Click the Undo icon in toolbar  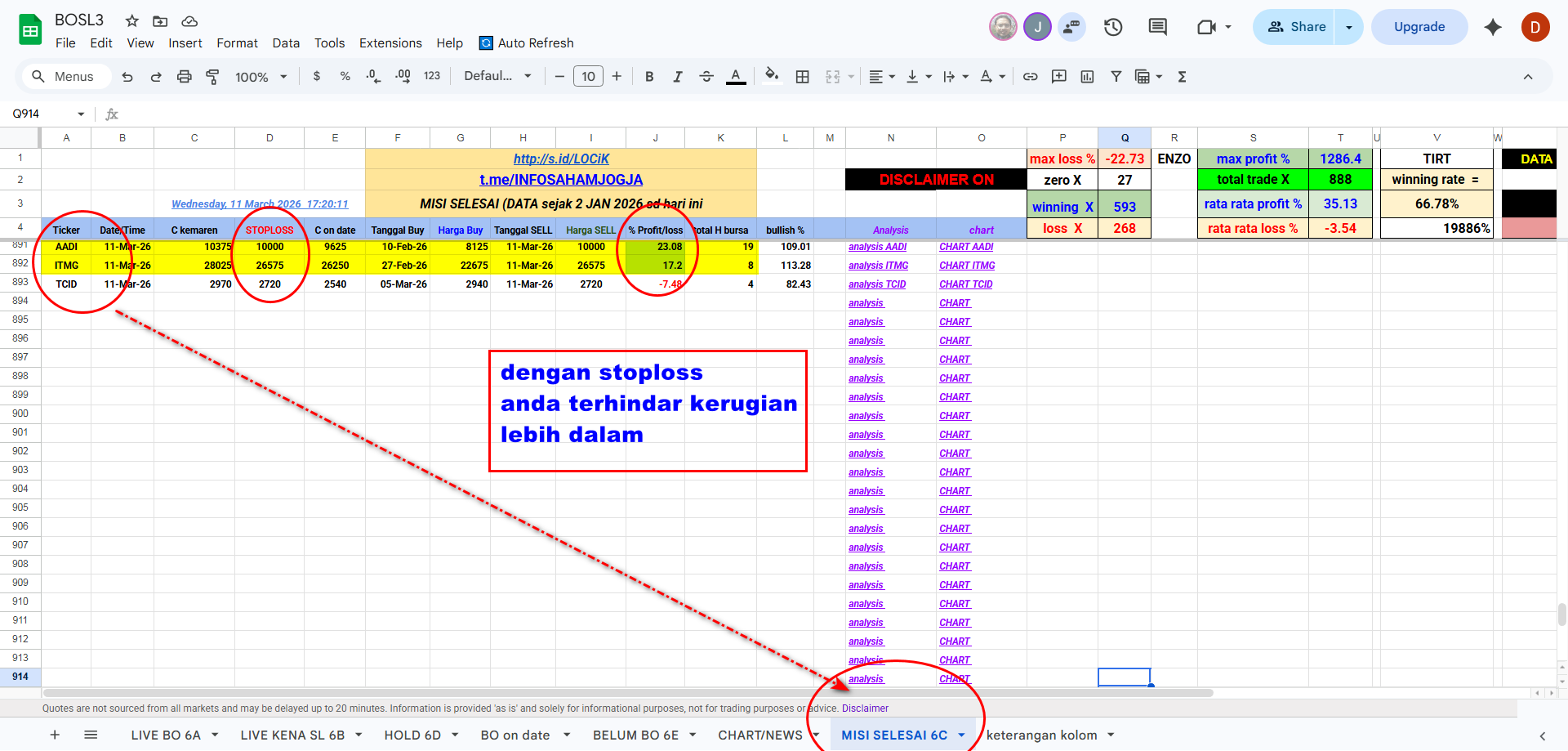(127, 77)
